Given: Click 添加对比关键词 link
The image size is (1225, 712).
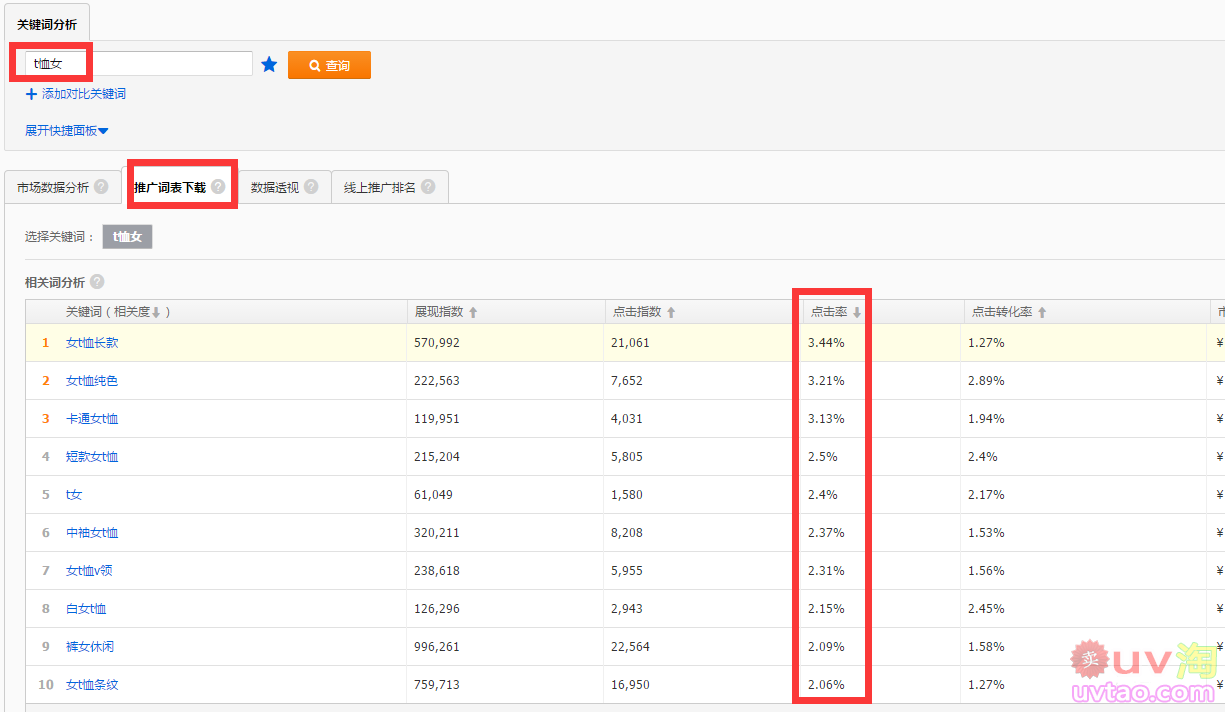Looking at the screenshot, I should (83, 94).
